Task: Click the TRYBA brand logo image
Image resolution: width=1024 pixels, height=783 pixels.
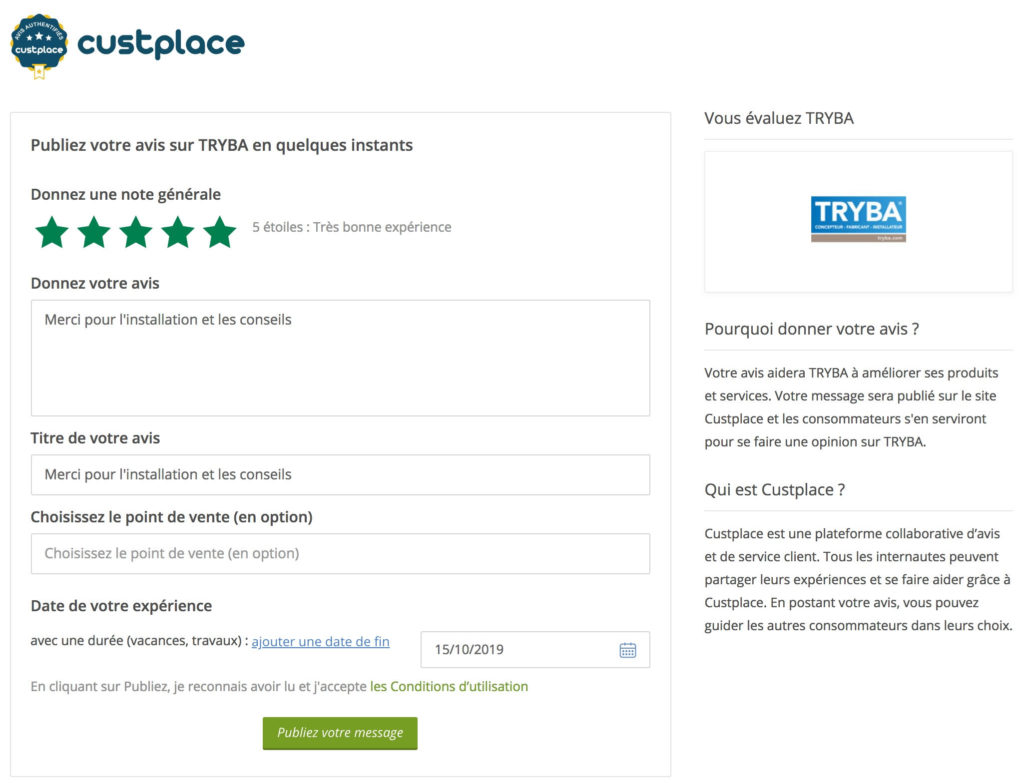Action: point(858,220)
